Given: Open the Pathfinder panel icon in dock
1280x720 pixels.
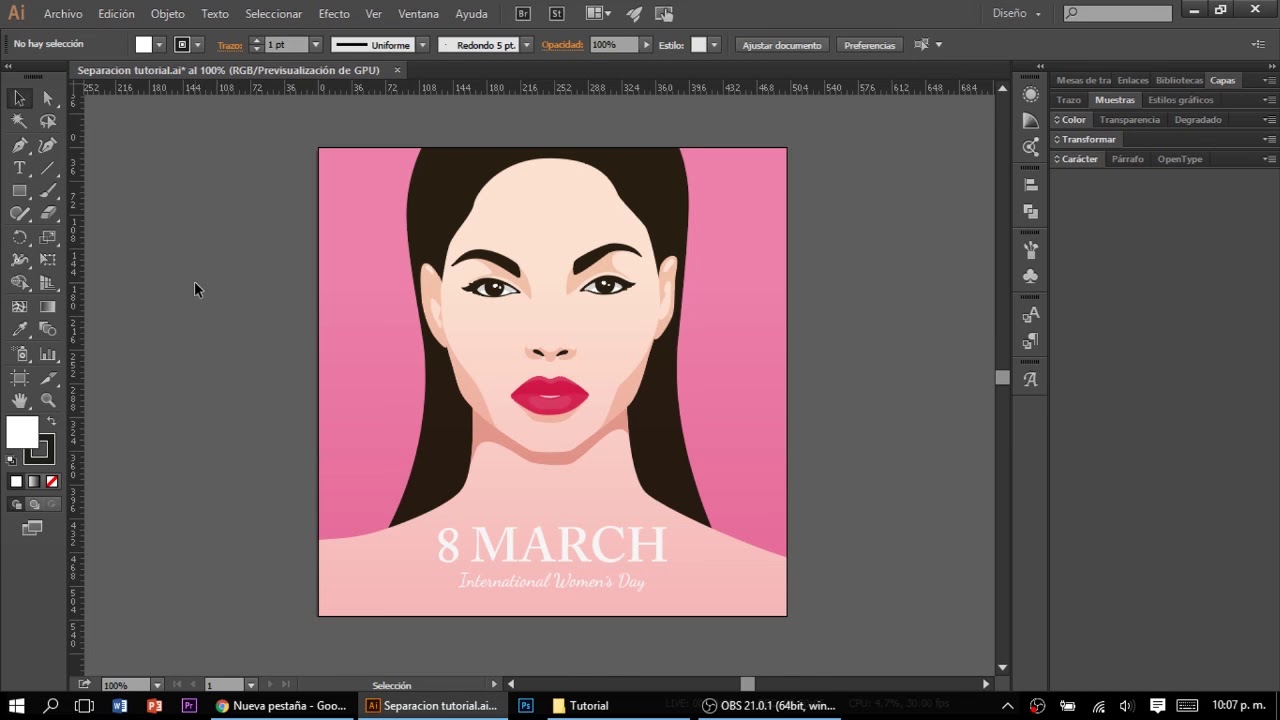Looking at the screenshot, I should tap(1031, 212).
